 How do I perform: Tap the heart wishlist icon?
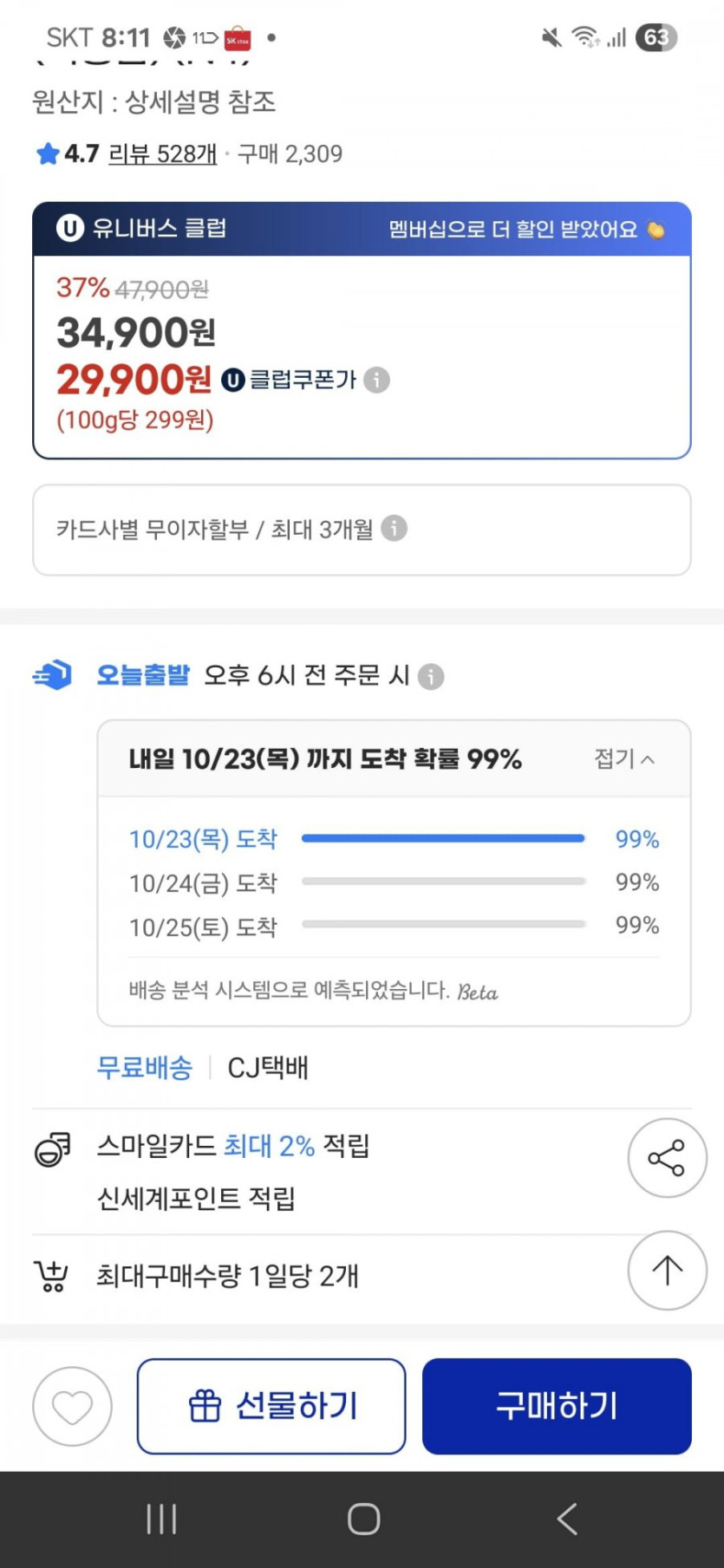pos(72,1406)
